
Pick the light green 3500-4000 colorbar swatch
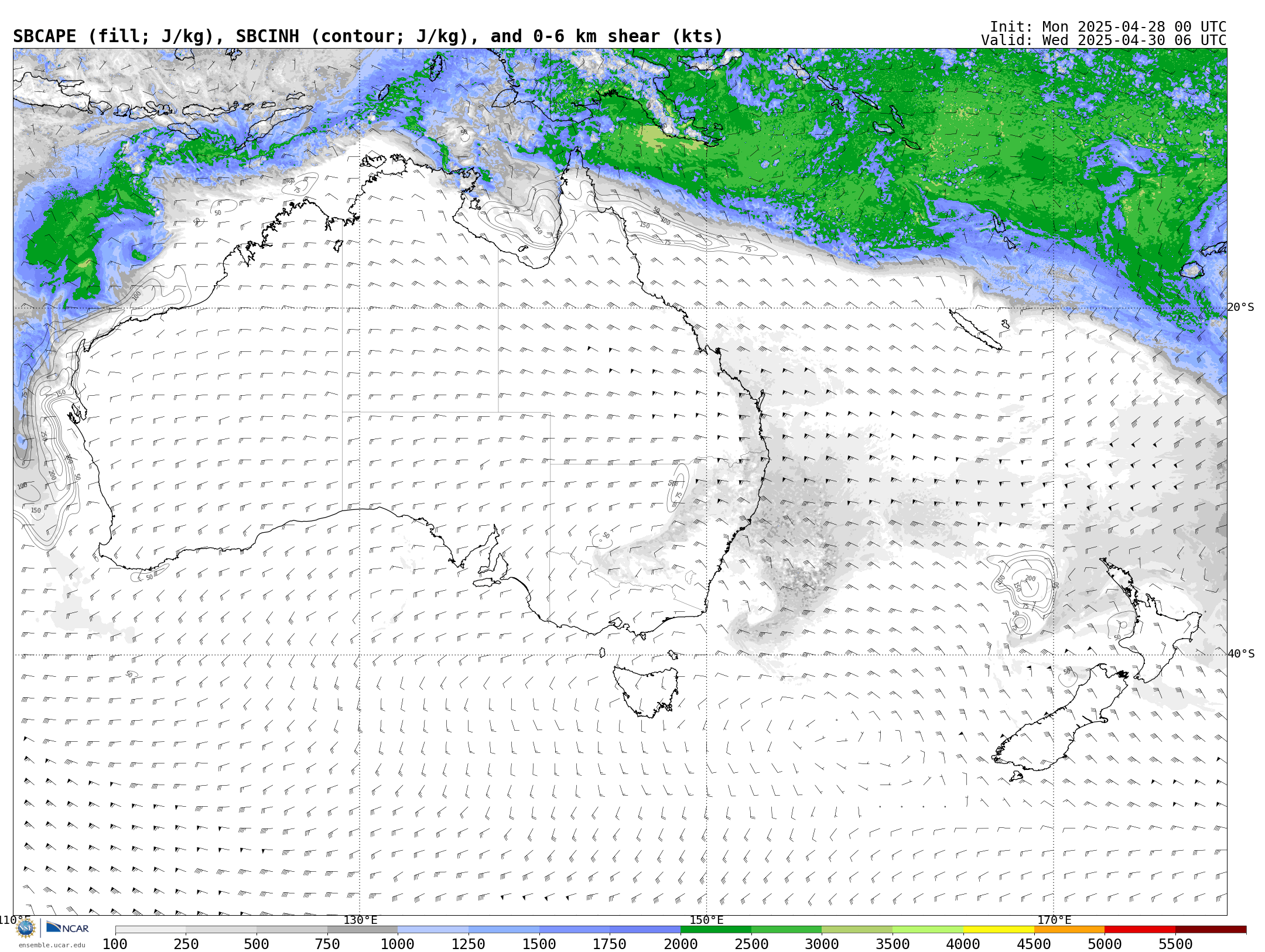pyautogui.click(x=928, y=930)
